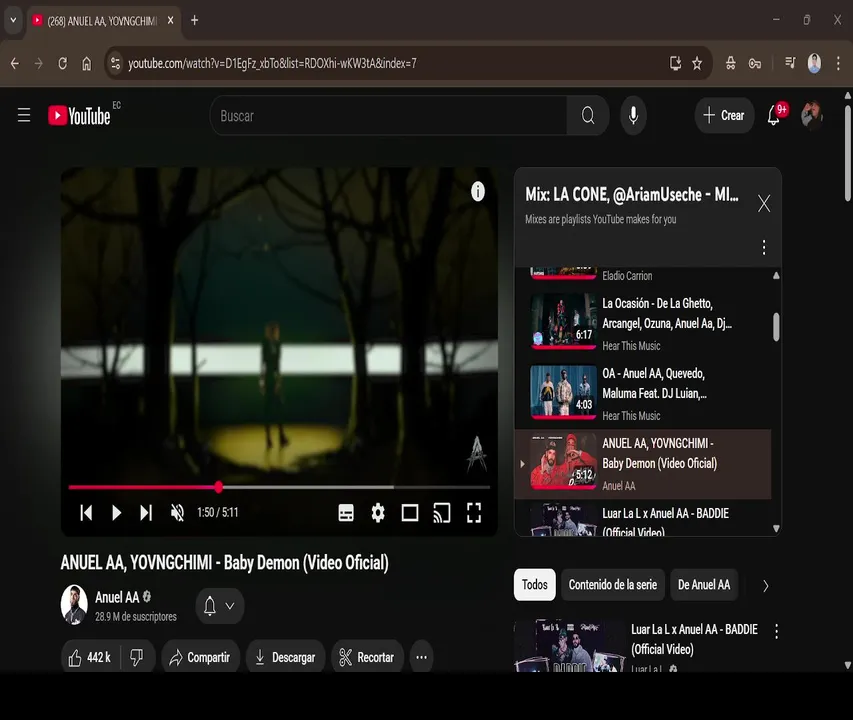Click Descargar download button
Image resolution: width=853 pixels, height=720 pixels.
(286, 657)
